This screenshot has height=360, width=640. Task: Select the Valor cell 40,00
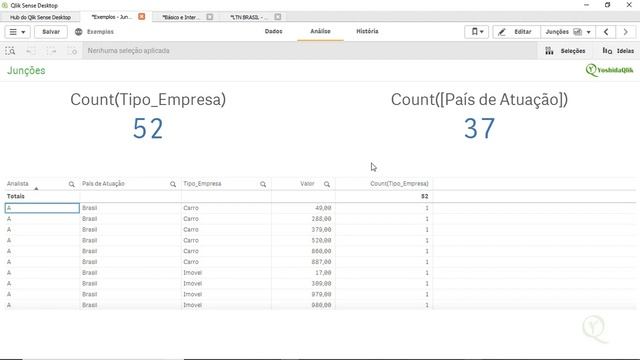[x=303, y=208]
